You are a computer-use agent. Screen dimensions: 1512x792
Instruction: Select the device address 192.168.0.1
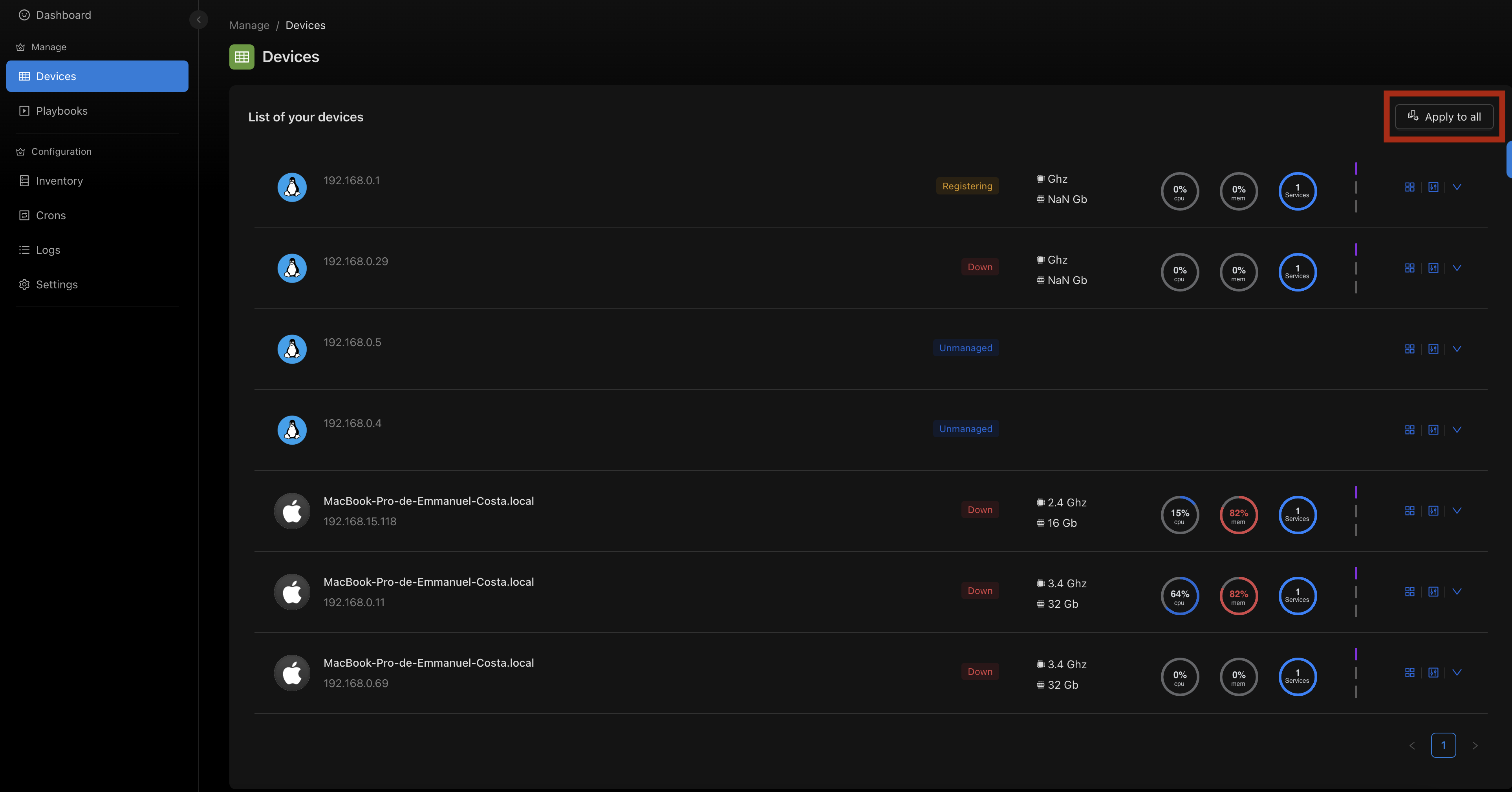(351, 181)
